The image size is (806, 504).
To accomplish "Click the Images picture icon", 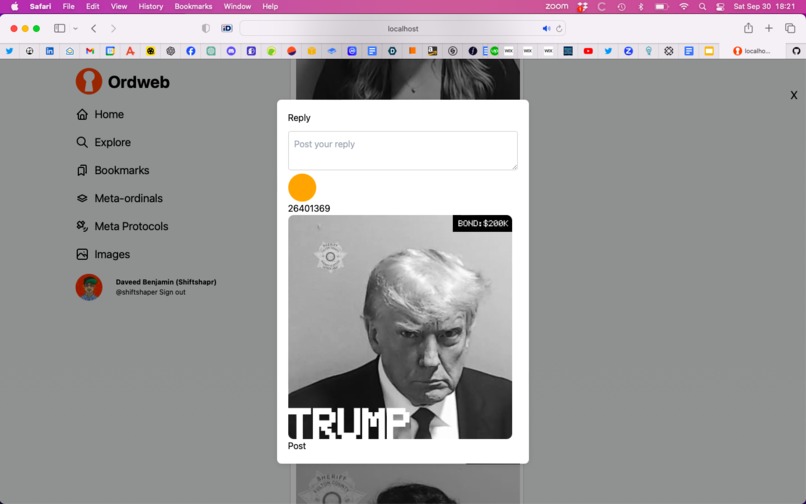I will tap(82, 254).
